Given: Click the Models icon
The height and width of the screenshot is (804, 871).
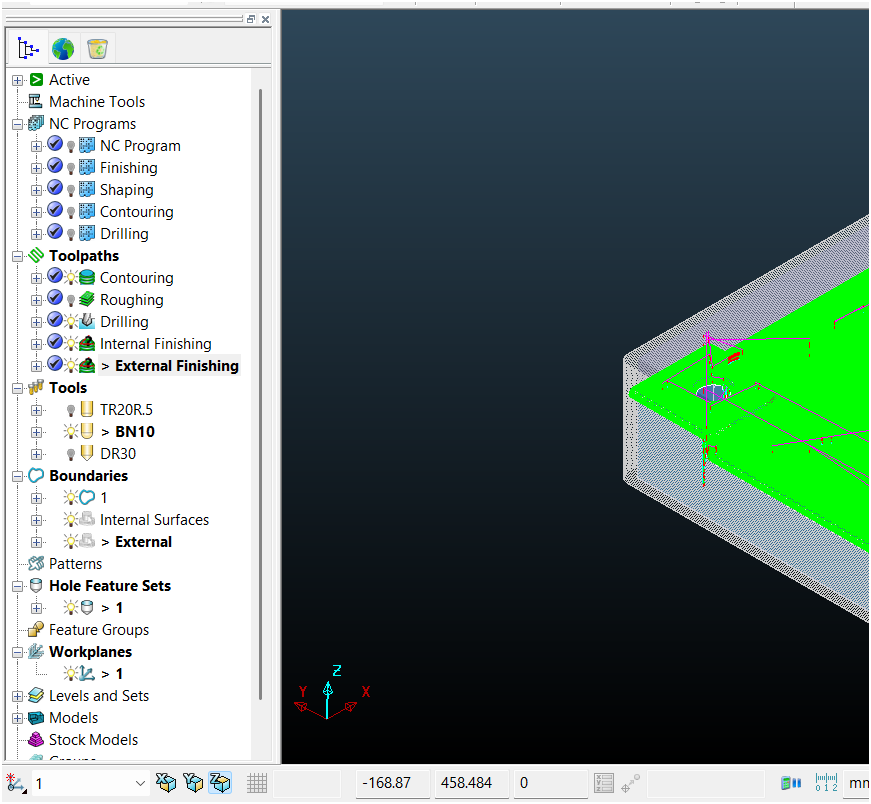Looking at the screenshot, I should tap(36, 717).
